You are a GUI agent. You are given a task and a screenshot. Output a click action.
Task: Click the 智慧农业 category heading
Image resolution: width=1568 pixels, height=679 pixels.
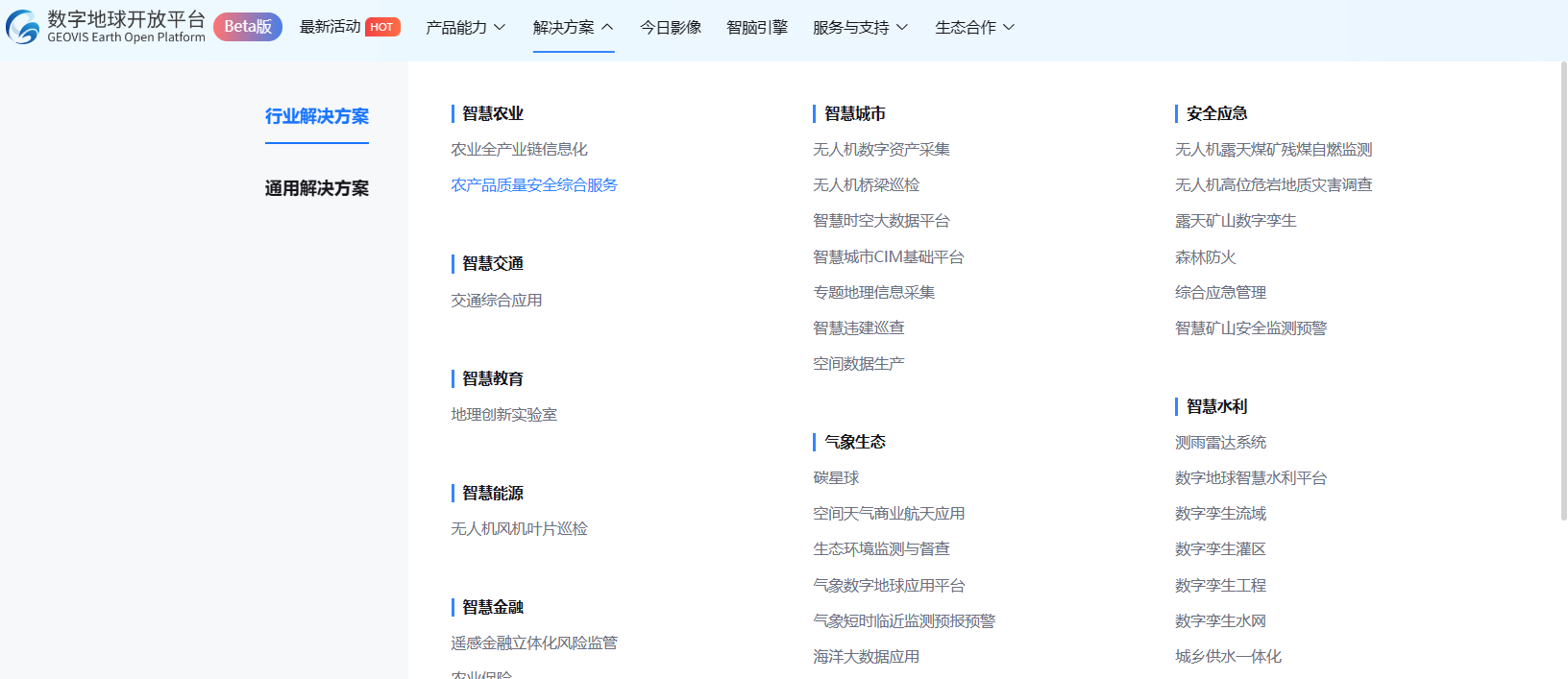(x=493, y=114)
